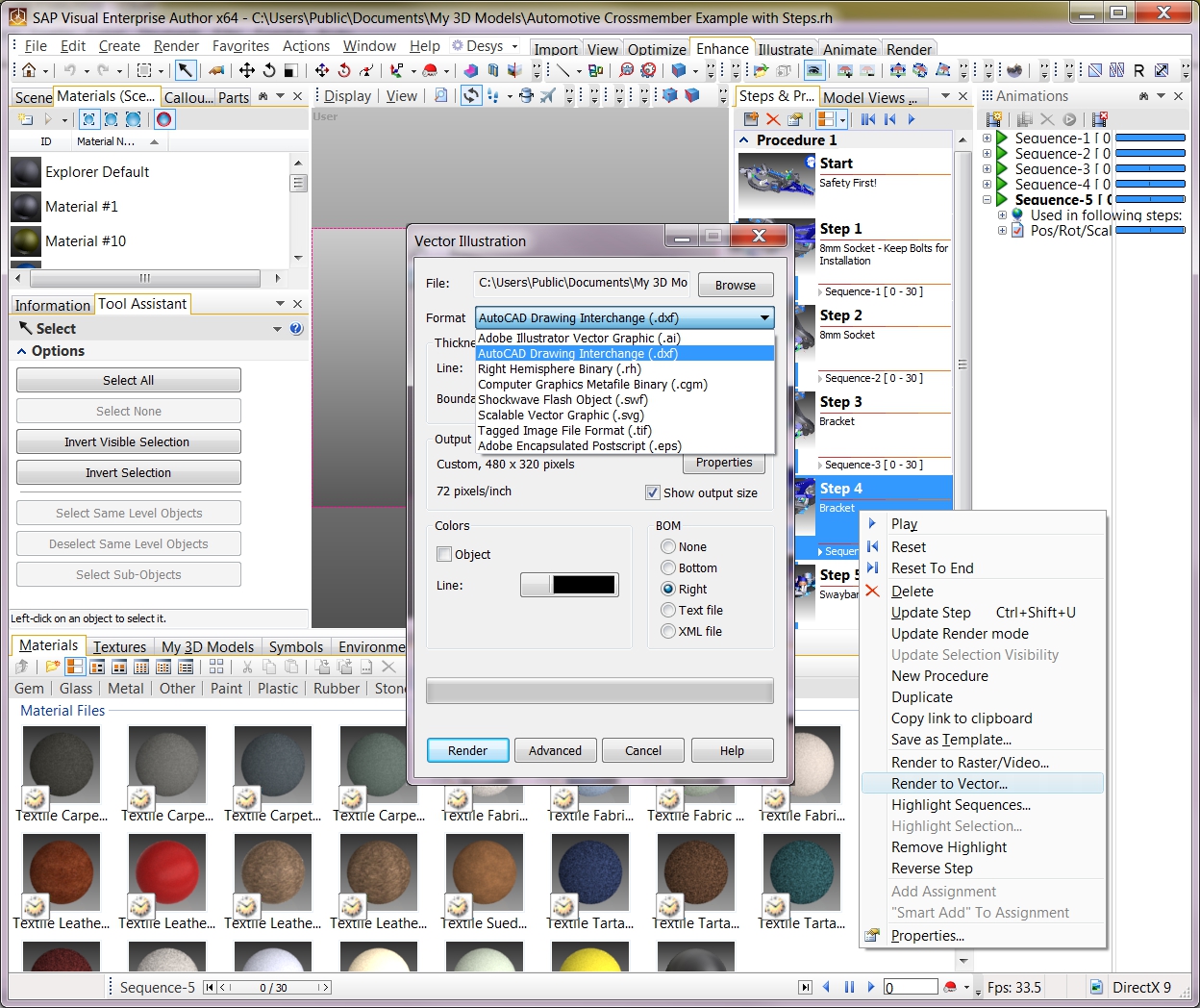Click the red hardhat icon in toolbar
This screenshot has height=1008, width=1200.
tap(430, 70)
